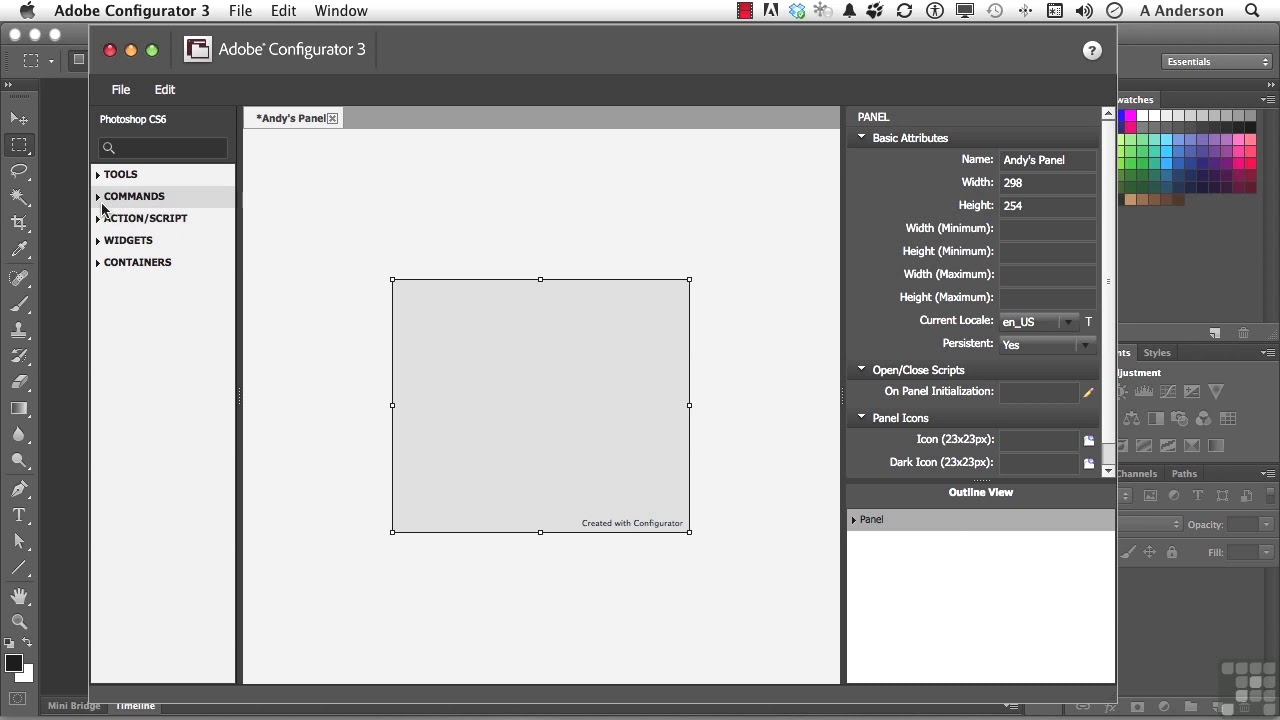This screenshot has height=720, width=1280.
Task: Select the Pen tool in Photoshop toolbar
Action: tap(19, 489)
